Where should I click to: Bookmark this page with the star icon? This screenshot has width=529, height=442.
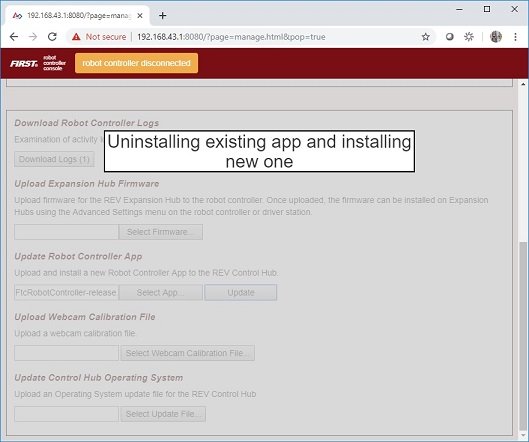(426, 37)
